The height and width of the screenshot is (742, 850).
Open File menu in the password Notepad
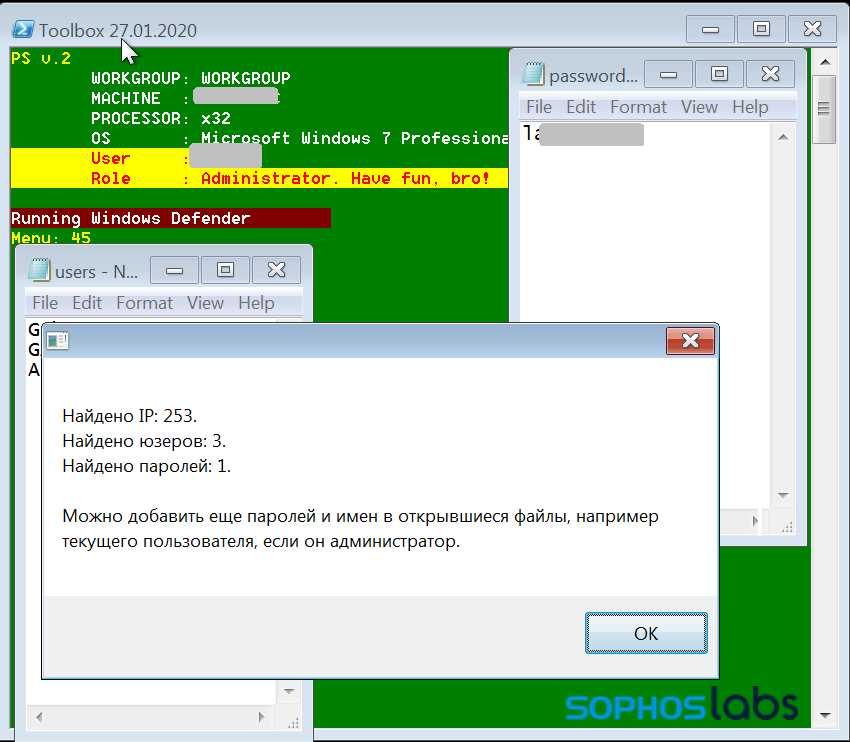tap(539, 107)
